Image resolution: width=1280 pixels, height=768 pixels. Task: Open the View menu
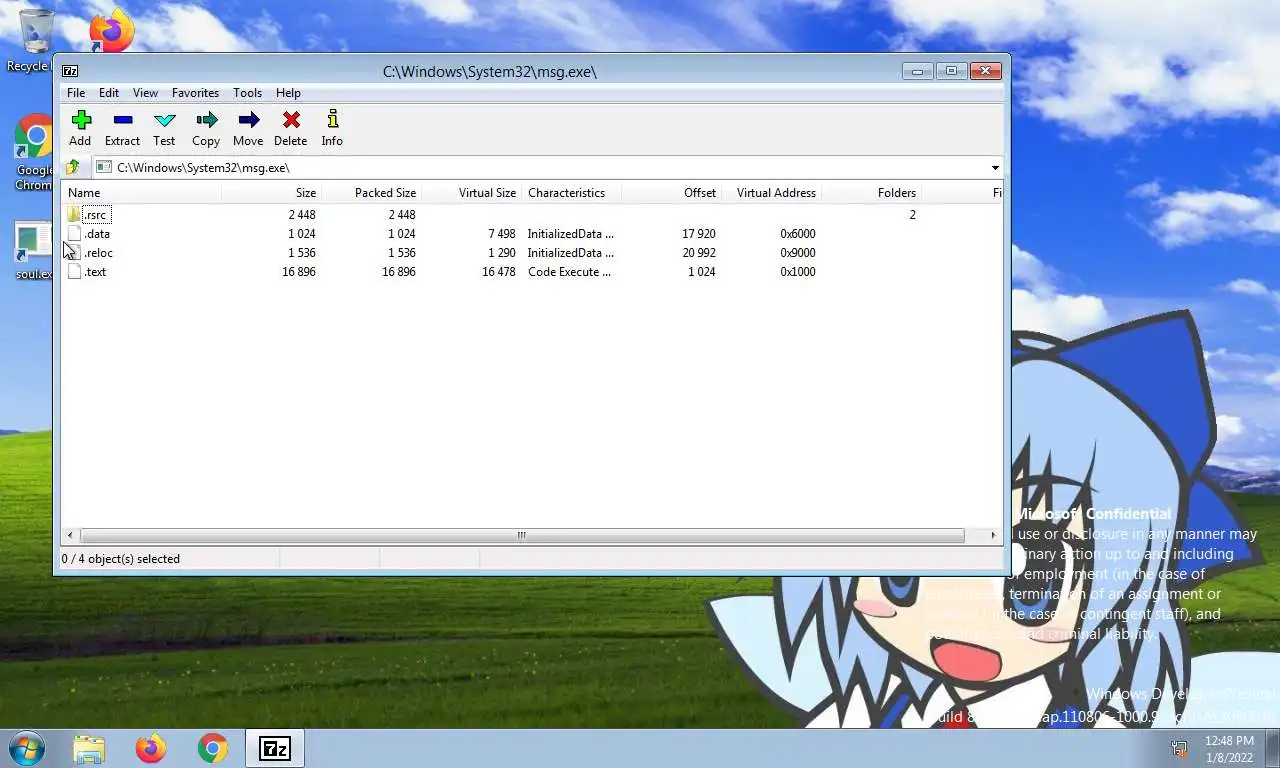[x=145, y=93]
